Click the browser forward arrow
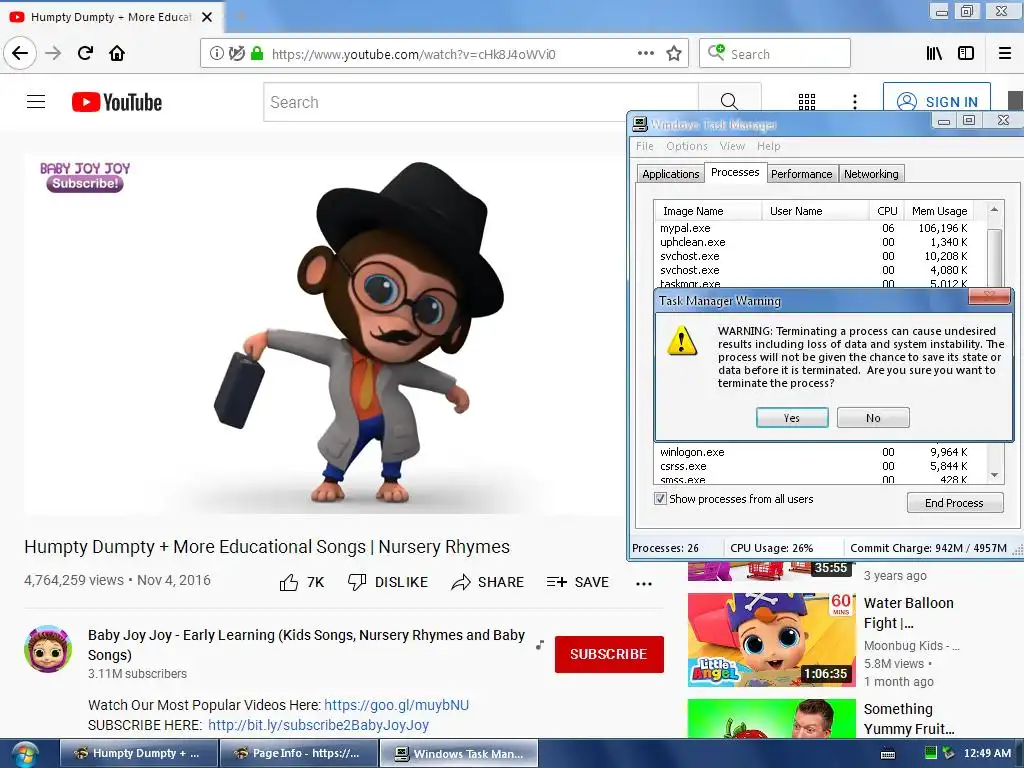The width and height of the screenshot is (1024, 768). pos(53,53)
